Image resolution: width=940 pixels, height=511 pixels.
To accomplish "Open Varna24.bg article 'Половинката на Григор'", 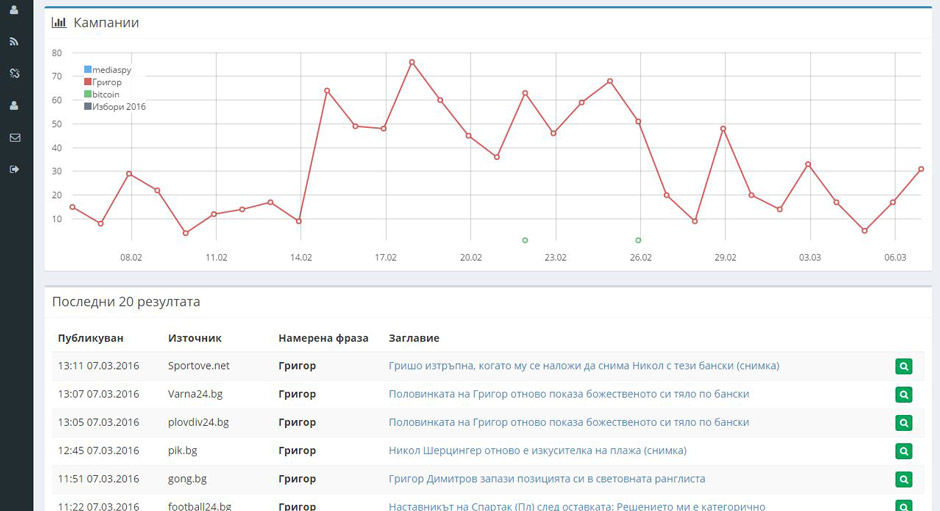I will [569, 394].
